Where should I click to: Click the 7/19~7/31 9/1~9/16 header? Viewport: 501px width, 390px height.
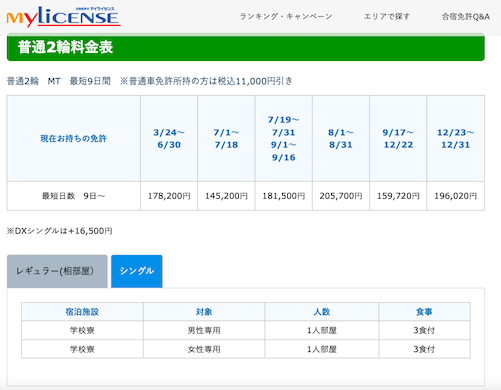point(284,138)
